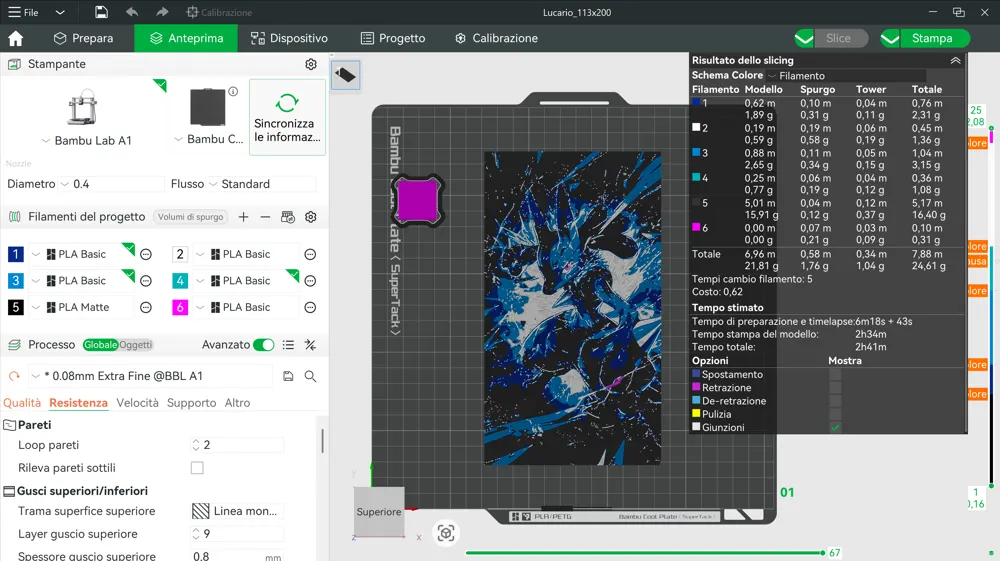1000x561 pixels.
Task: Click the blue filament 3 color swatch
Action: click(x=16, y=281)
